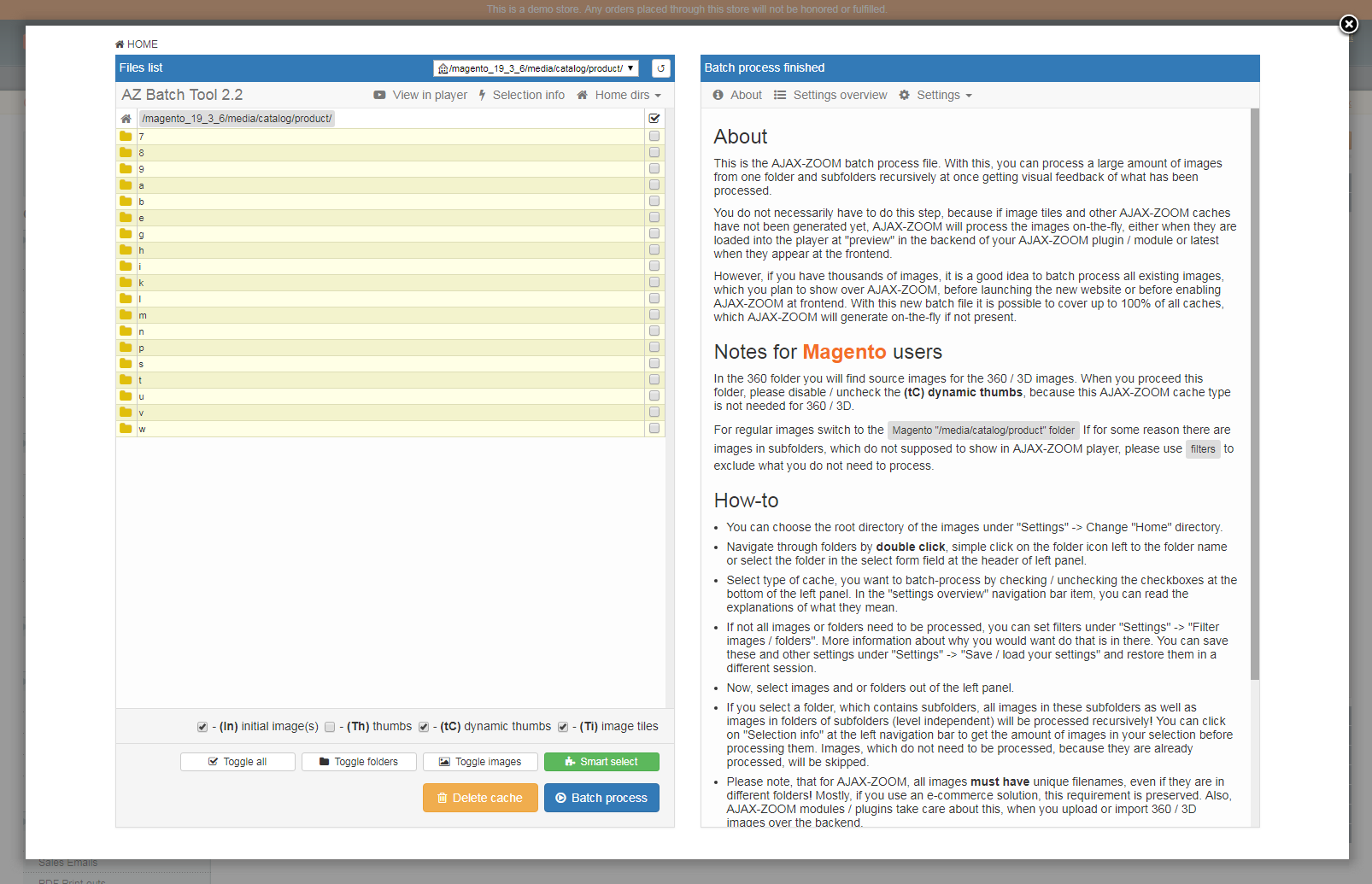Screen dimensions: 1372x884
Task: Check the checkbox for folder 7
Action: pyautogui.click(x=654, y=137)
